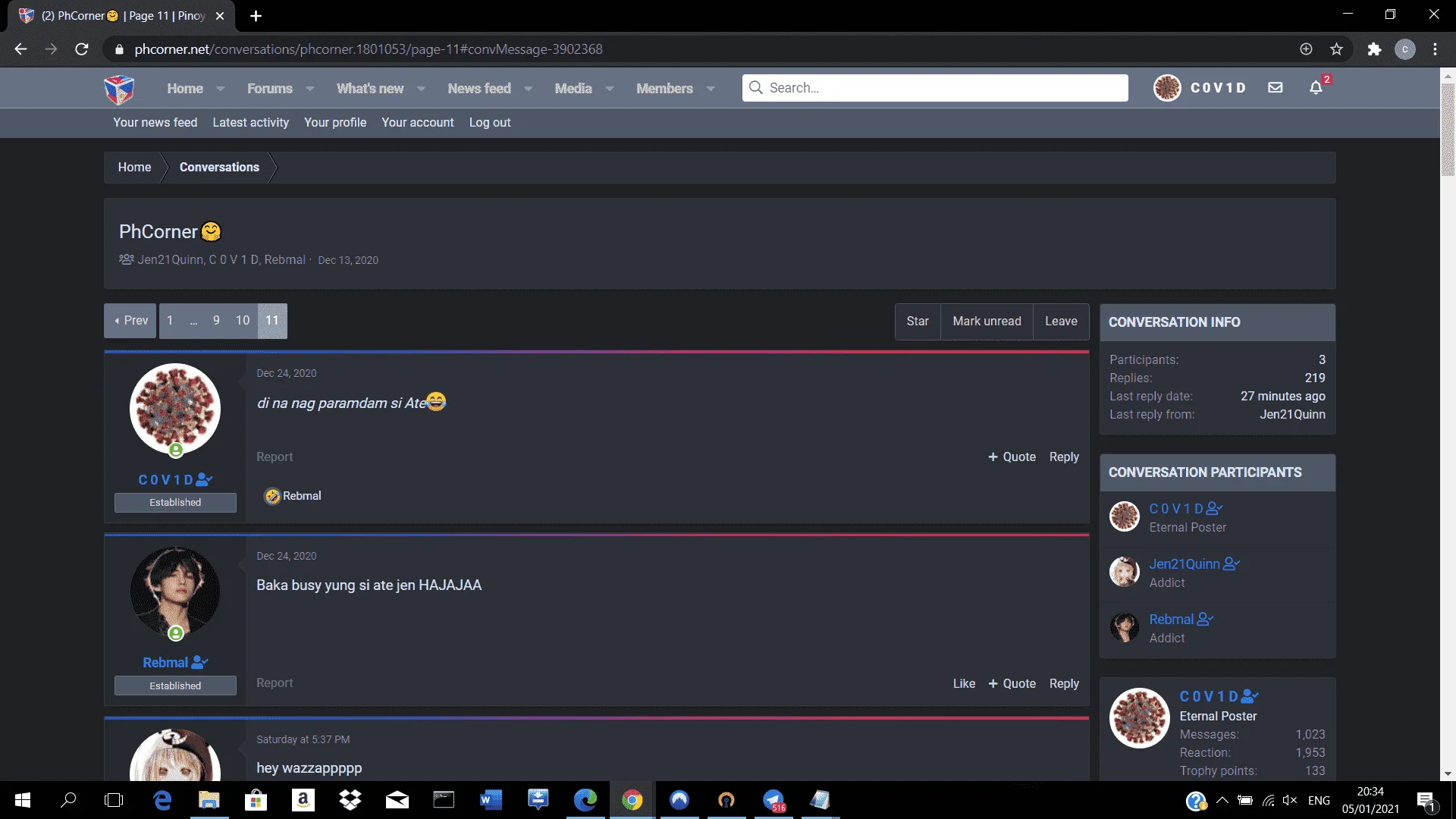Screen dimensions: 1456x819
Task: Click the browser back arrow
Action: [x=20, y=49]
